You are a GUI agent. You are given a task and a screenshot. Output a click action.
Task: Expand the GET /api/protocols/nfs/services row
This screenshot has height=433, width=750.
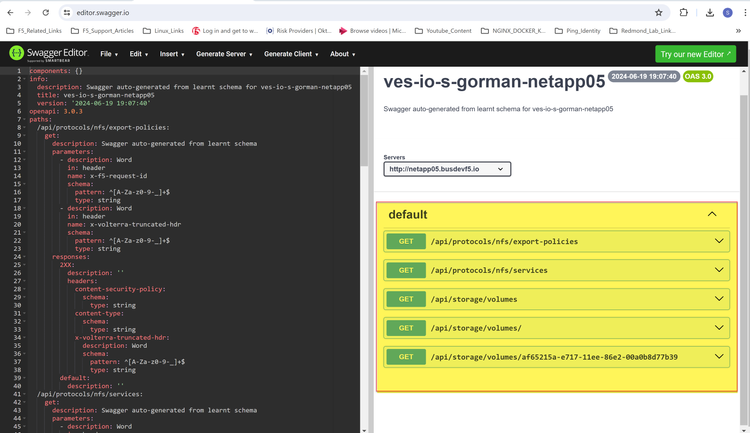click(x=560, y=270)
